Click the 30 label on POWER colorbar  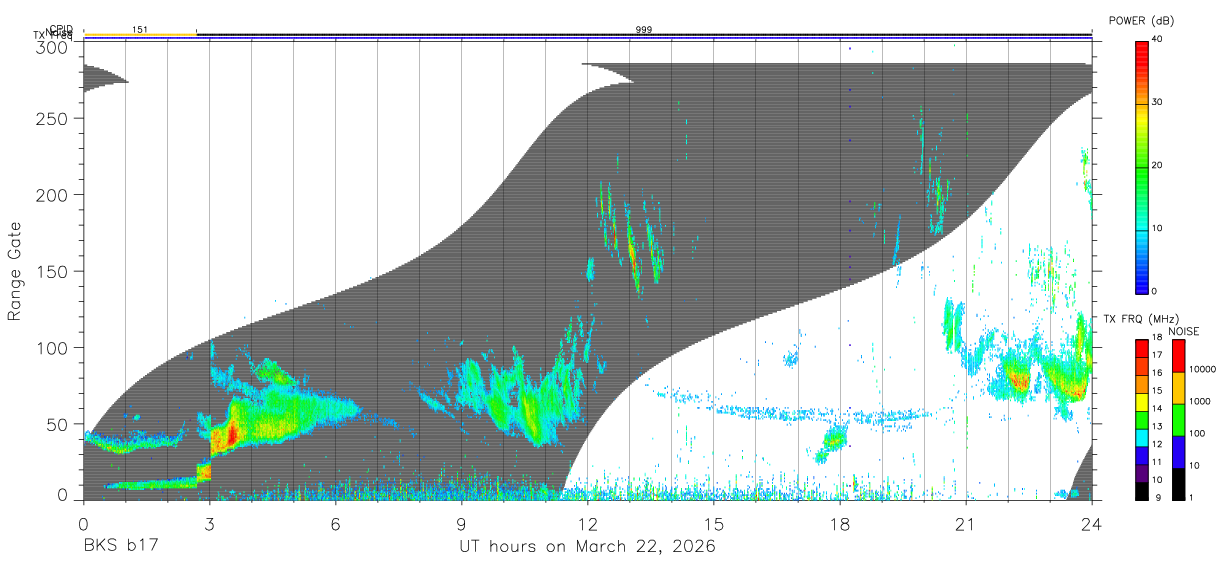[x=1158, y=102]
